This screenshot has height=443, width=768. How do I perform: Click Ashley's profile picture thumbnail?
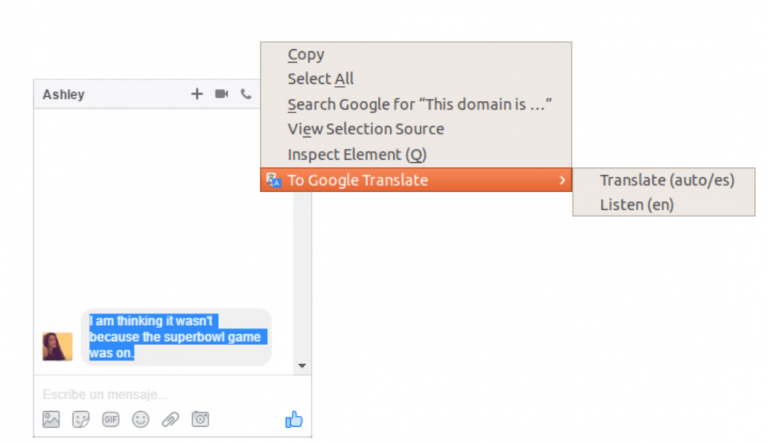[x=57, y=346]
